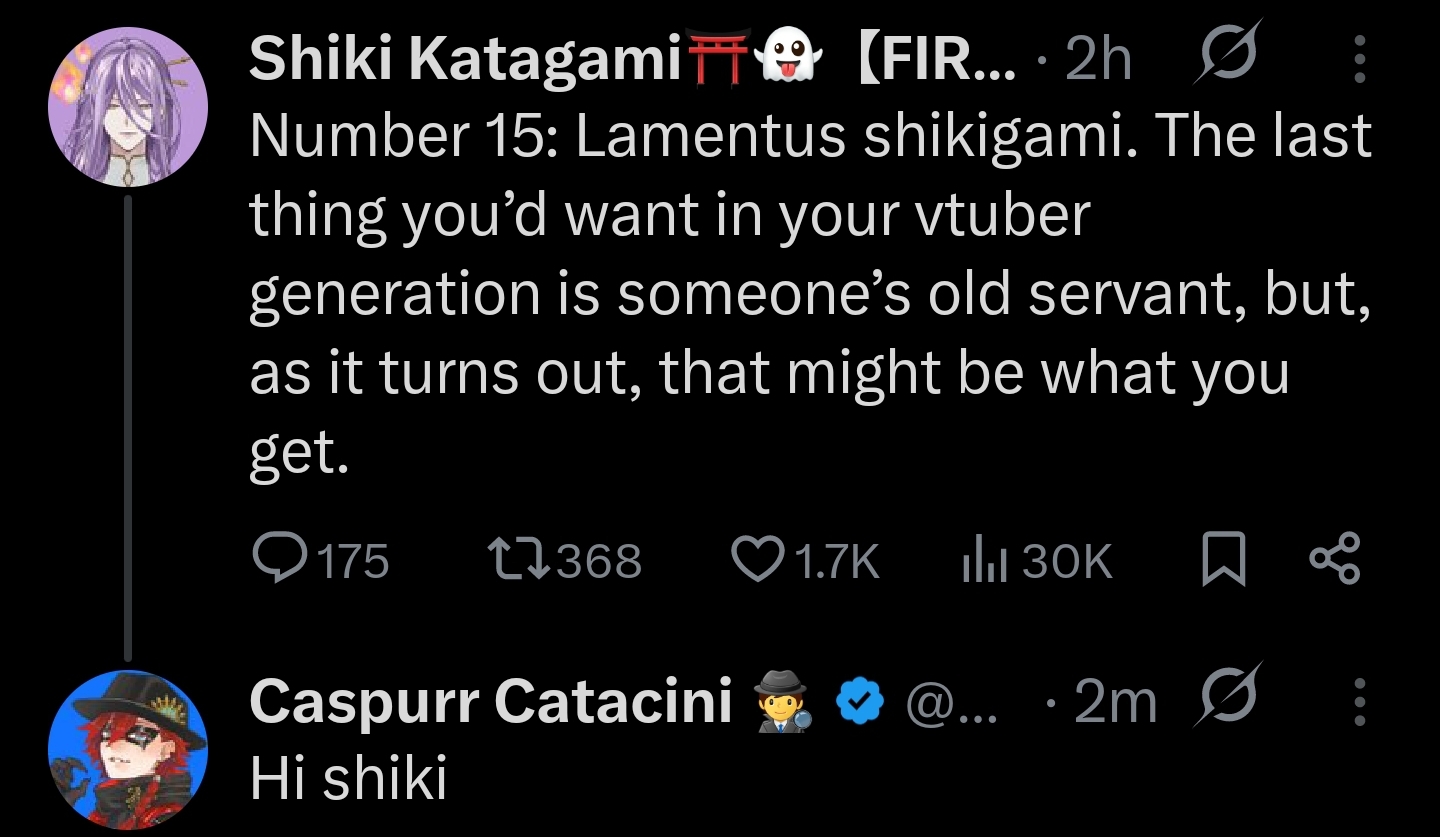Open Shiki Katagami's profile picture
Screen dimensions: 1440x837
pyautogui.click(x=128, y=106)
